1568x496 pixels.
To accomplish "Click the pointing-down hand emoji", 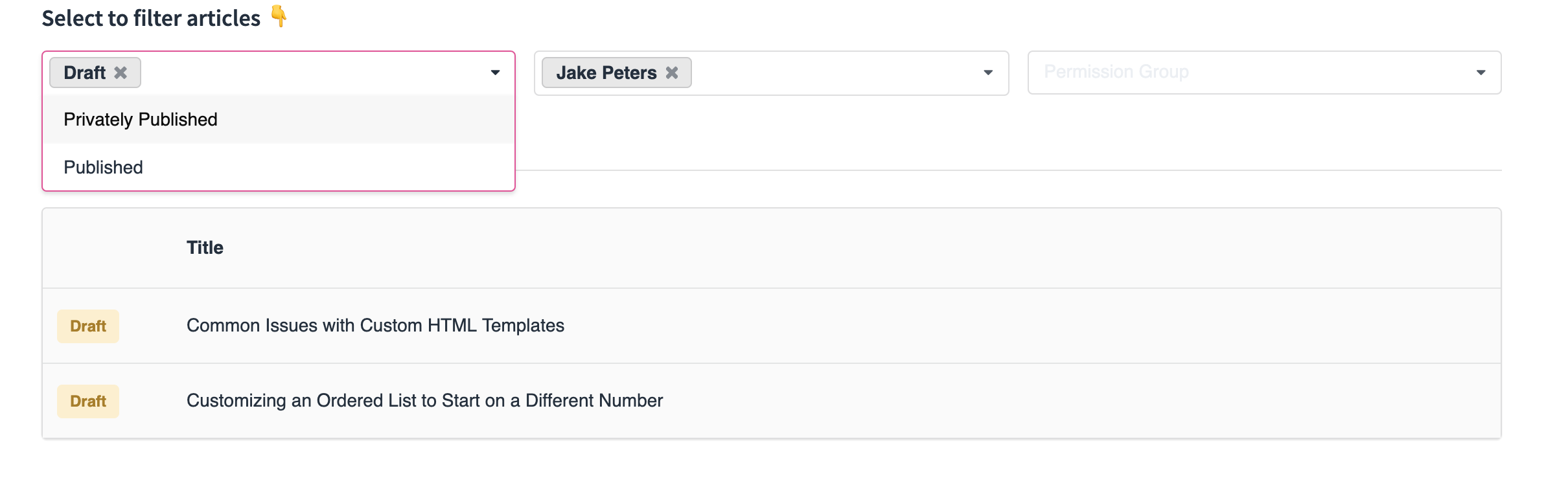I will 279,16.
